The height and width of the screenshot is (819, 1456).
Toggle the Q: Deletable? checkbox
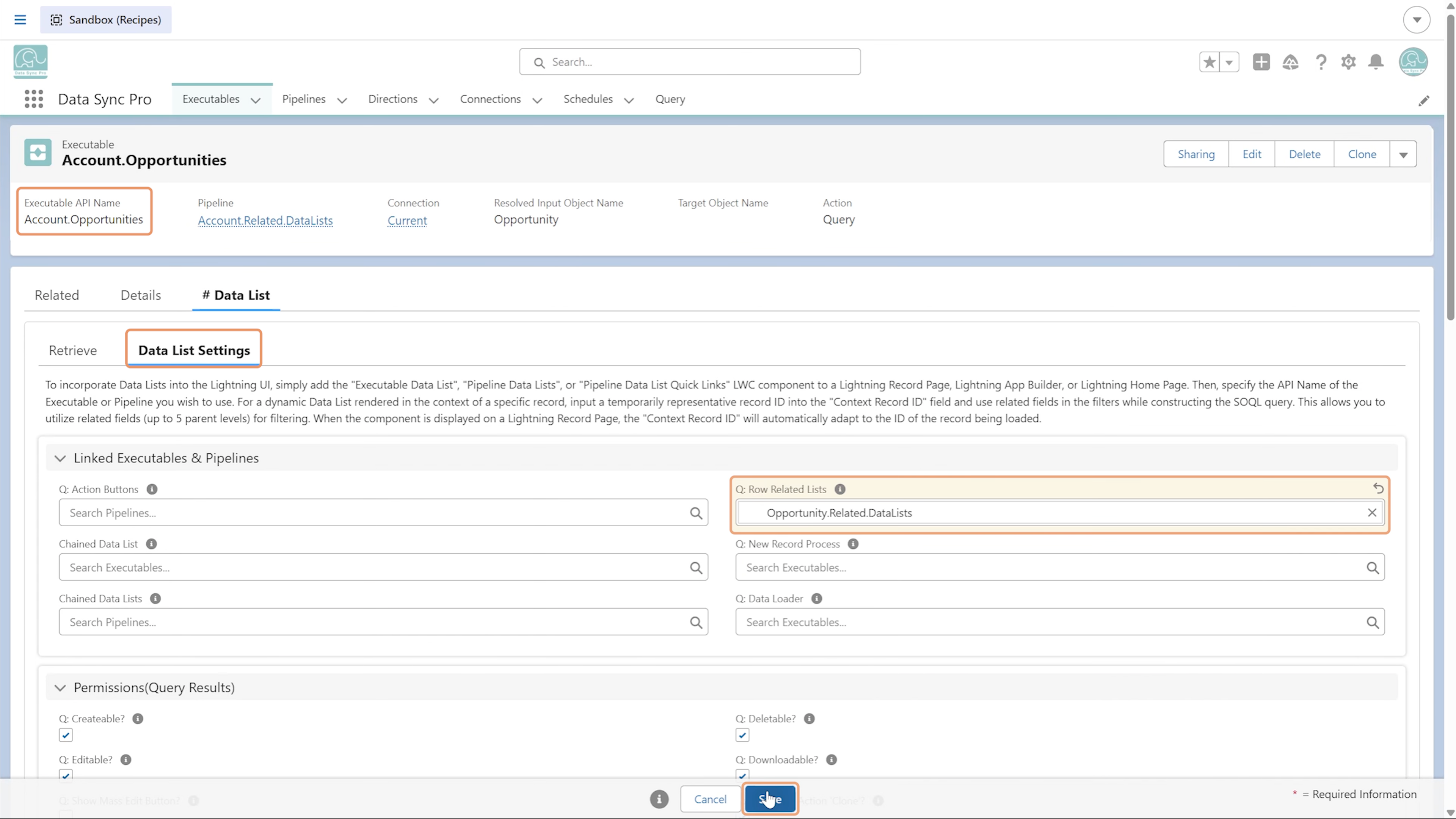pos(742,735)
